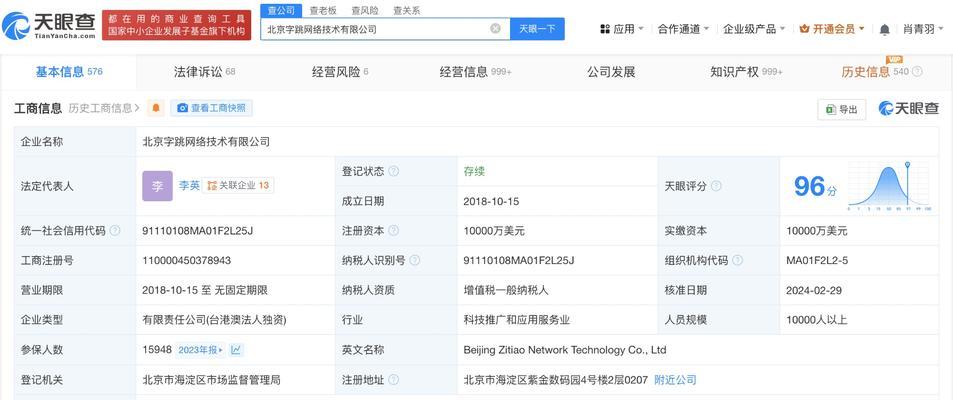This screenshot has width=953, height=400.
Task: Click 关联企业 13 badge
Action: click(238, 186)
